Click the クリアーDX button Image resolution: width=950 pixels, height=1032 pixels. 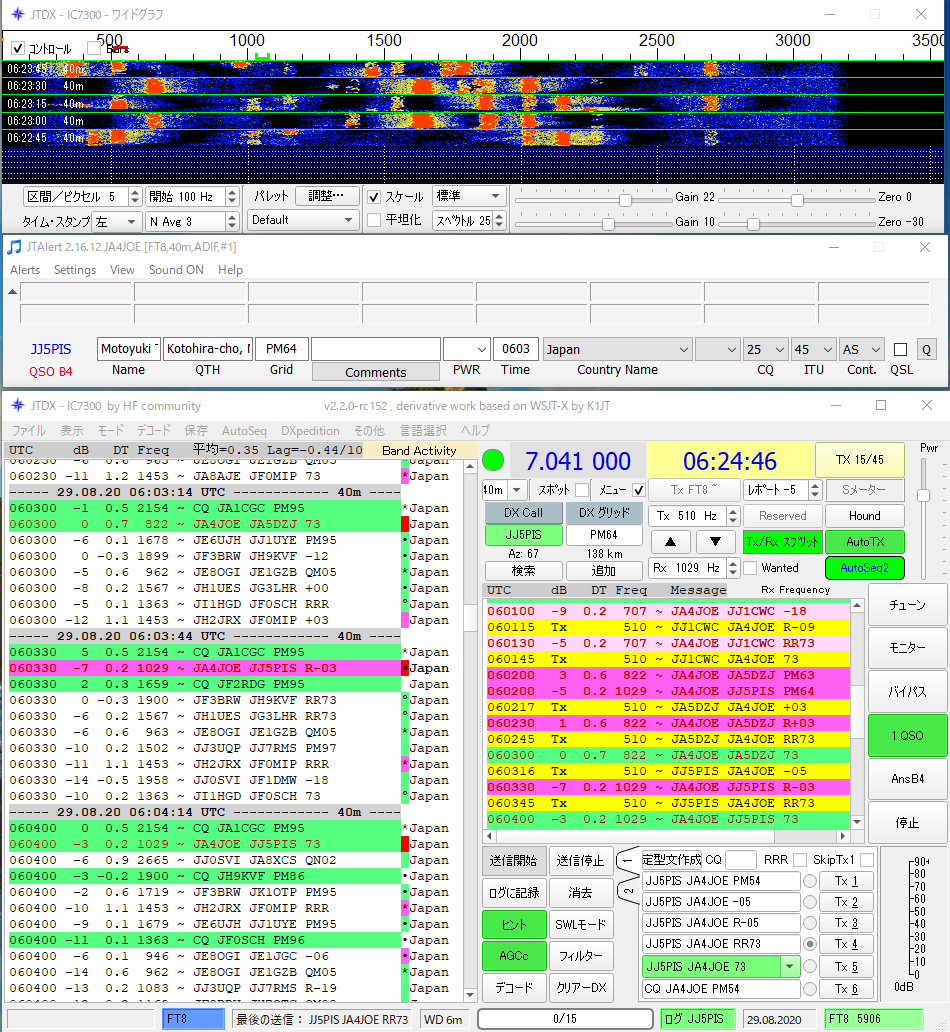click(x=580, y=988)
